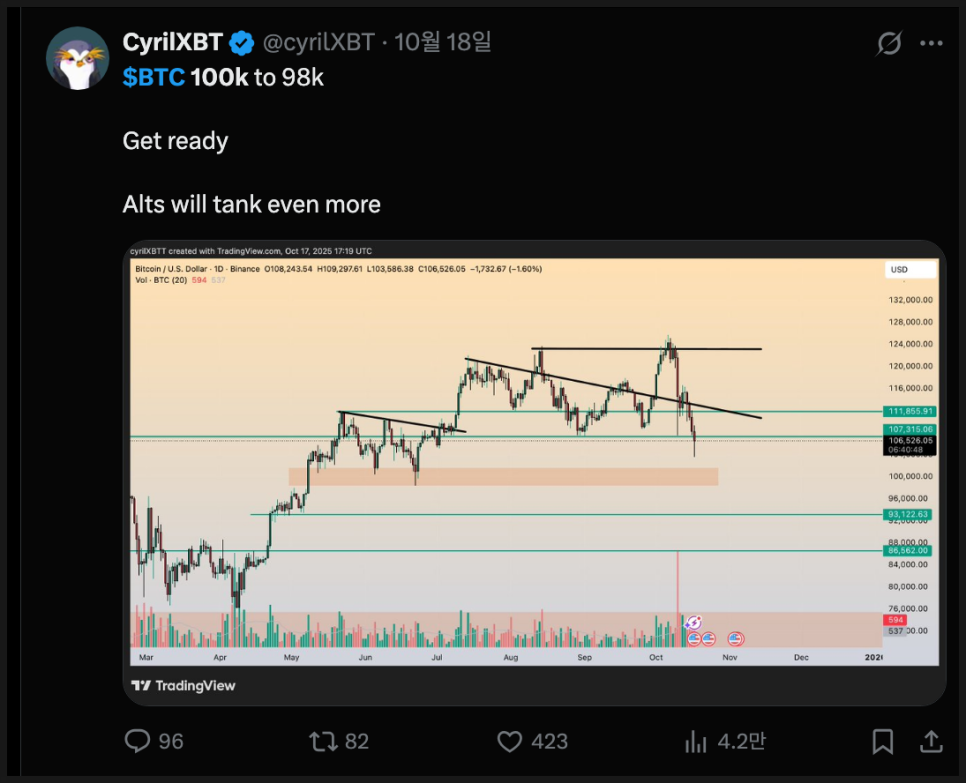Viewport: 966px width, 783px height.
Task: Click the 86,562.00 price level label
Action: coord(908,550)
